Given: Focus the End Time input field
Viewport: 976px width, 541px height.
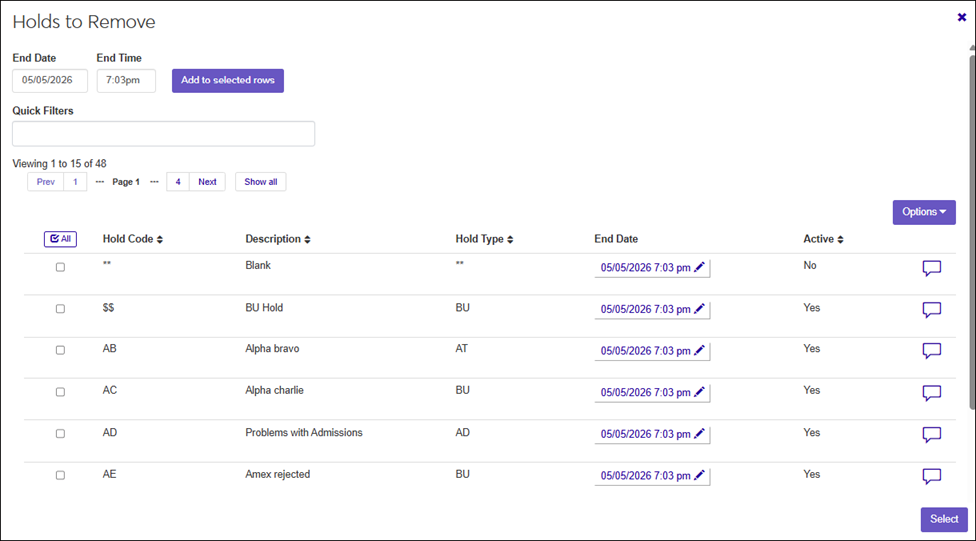Looking at the screenshot, I should pyautogui.click(x=126, y=80).
